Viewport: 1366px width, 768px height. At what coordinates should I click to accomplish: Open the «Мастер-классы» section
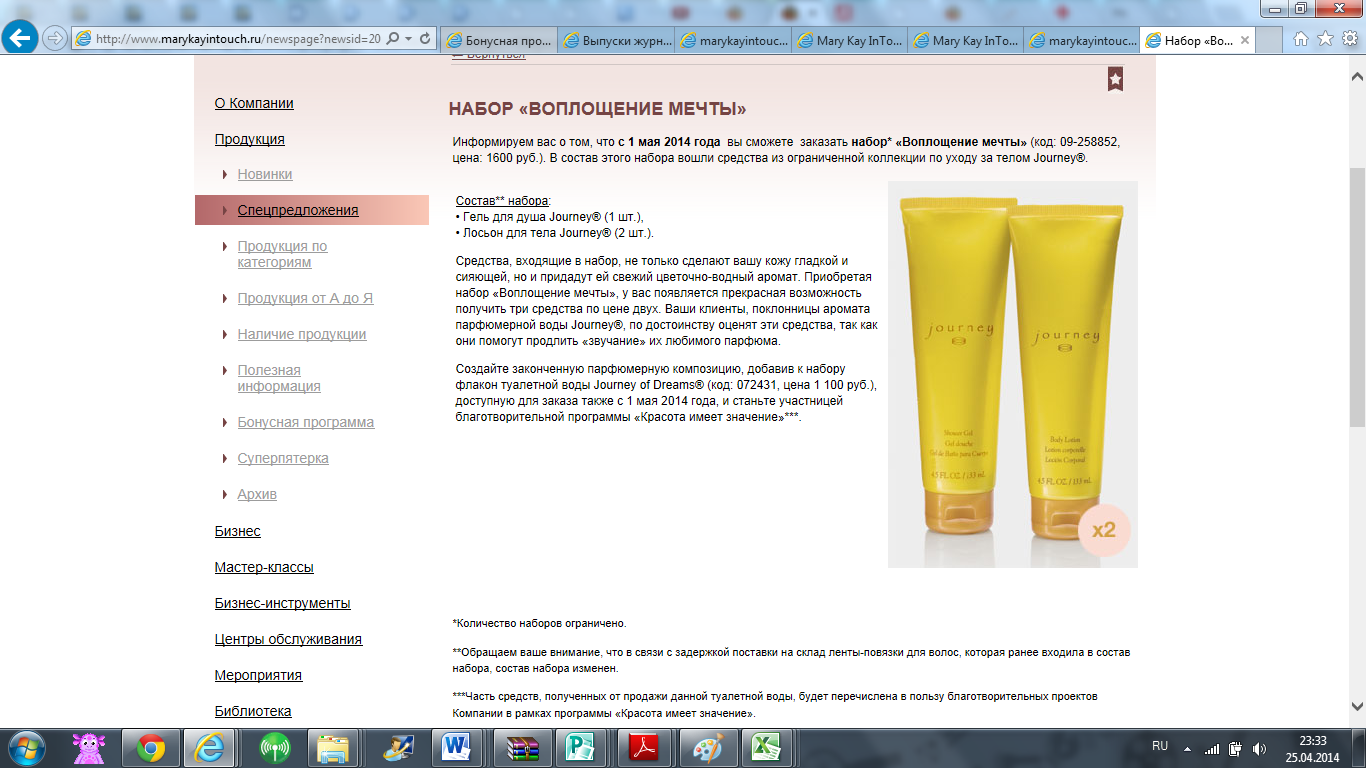[x=264, y=567]
